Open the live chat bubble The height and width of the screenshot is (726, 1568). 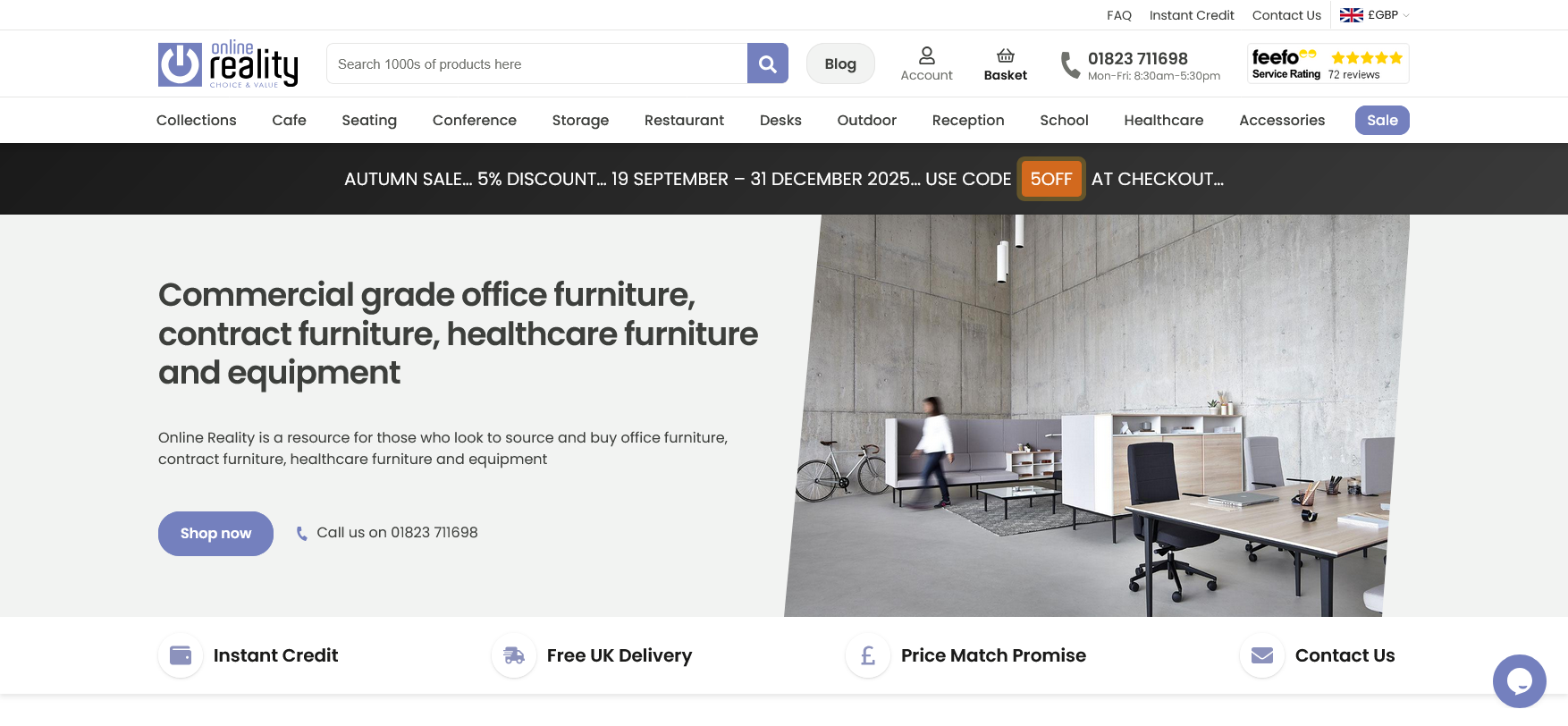[1520, 681]
